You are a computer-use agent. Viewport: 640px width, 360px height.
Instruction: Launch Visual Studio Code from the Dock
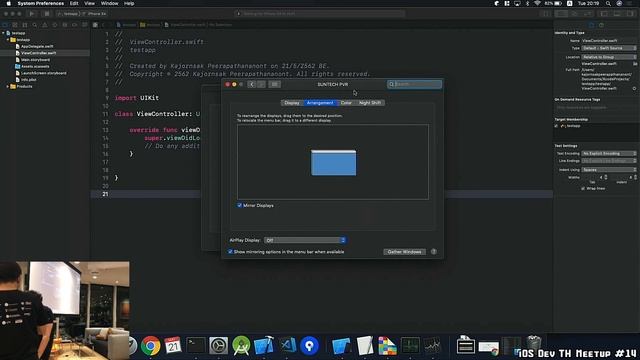(x=287, y=346)
